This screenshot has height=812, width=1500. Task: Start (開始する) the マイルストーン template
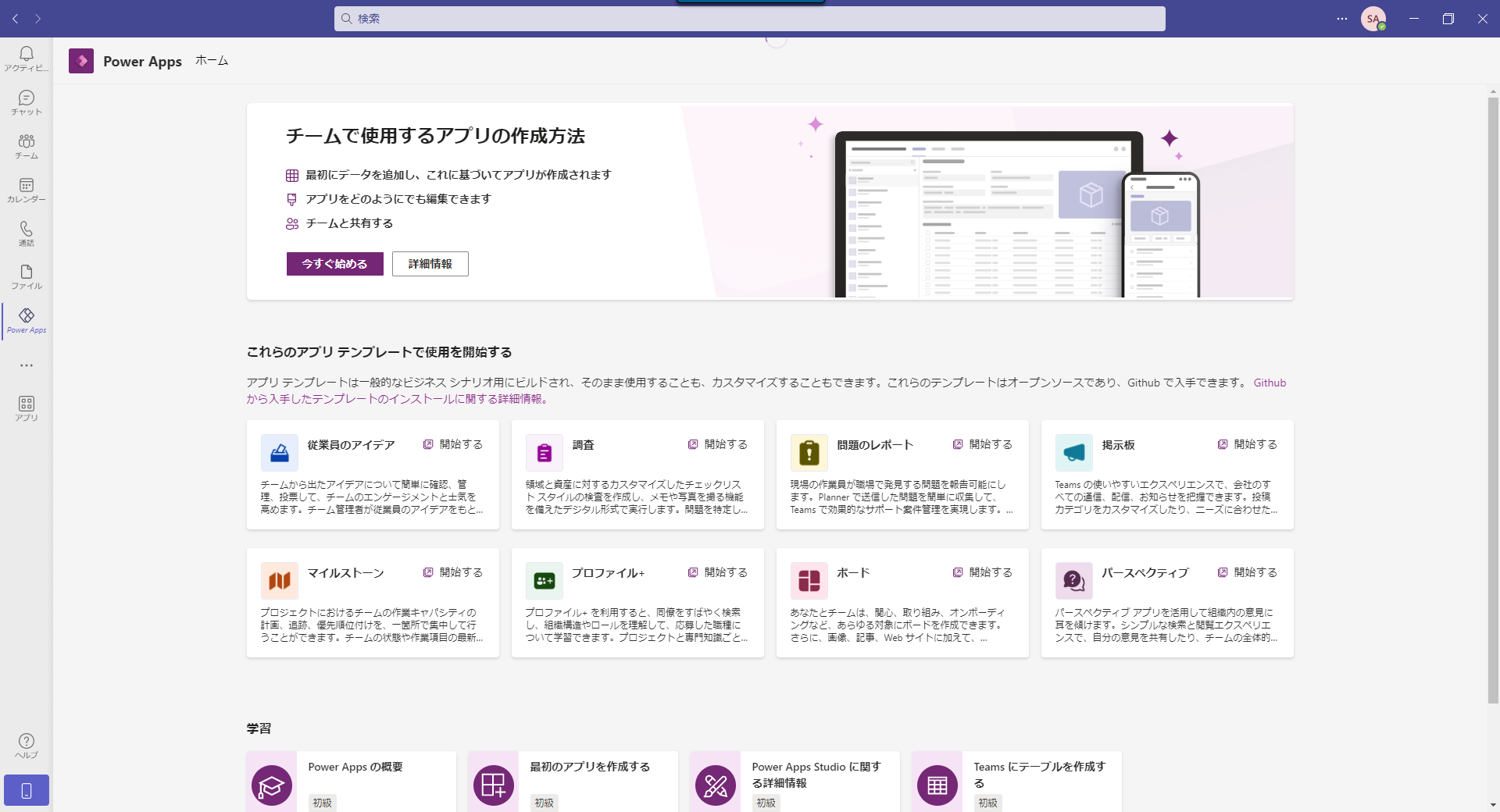tap(453, 572)
